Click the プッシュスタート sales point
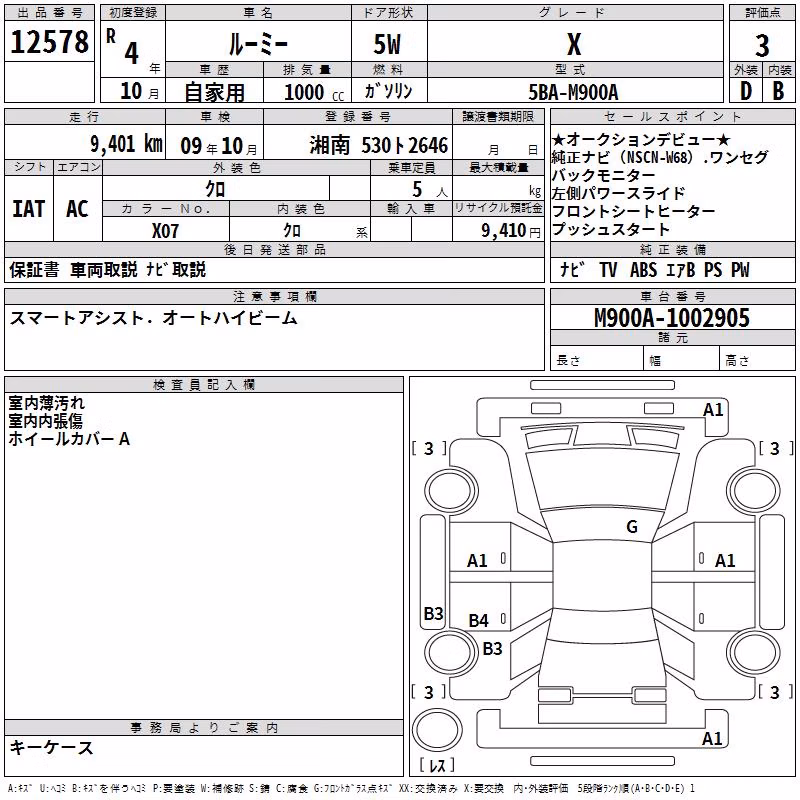Image resolution: width=800 pixels, height=800 pixels. (x=610, y=229)
